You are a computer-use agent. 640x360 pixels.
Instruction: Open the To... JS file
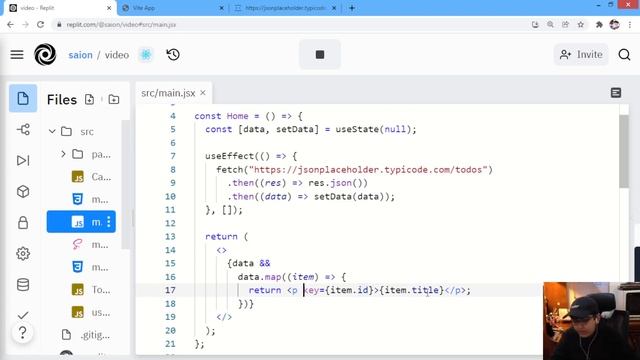coord(91,289)
